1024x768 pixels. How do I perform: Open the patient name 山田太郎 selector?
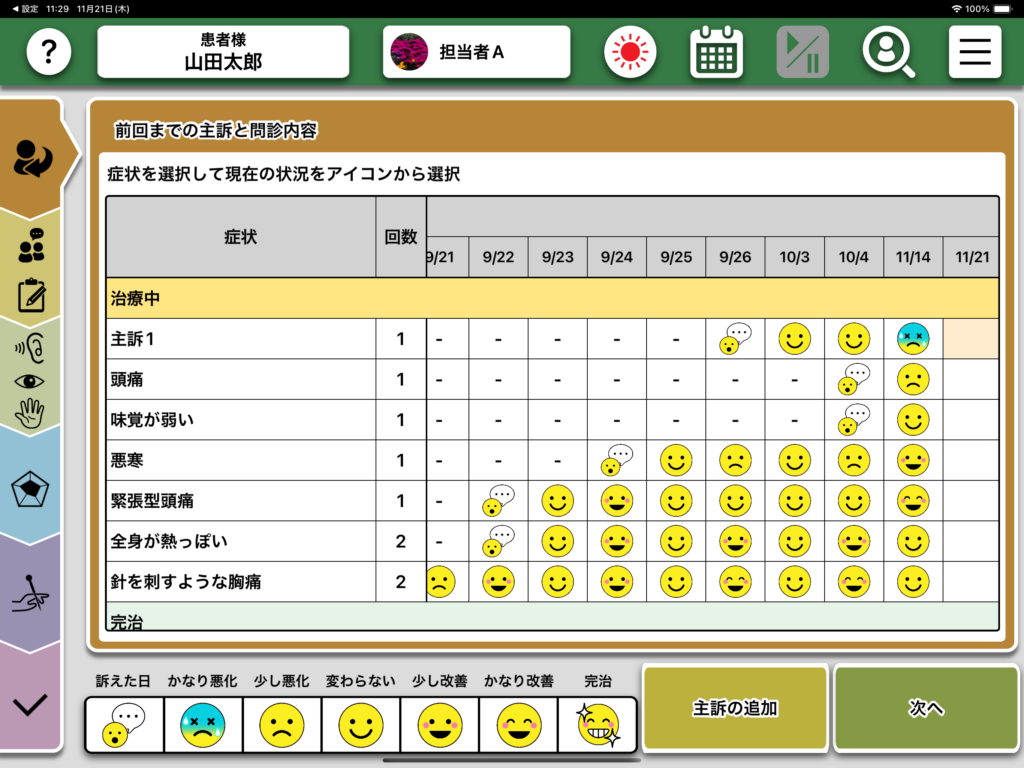(223, 52)
